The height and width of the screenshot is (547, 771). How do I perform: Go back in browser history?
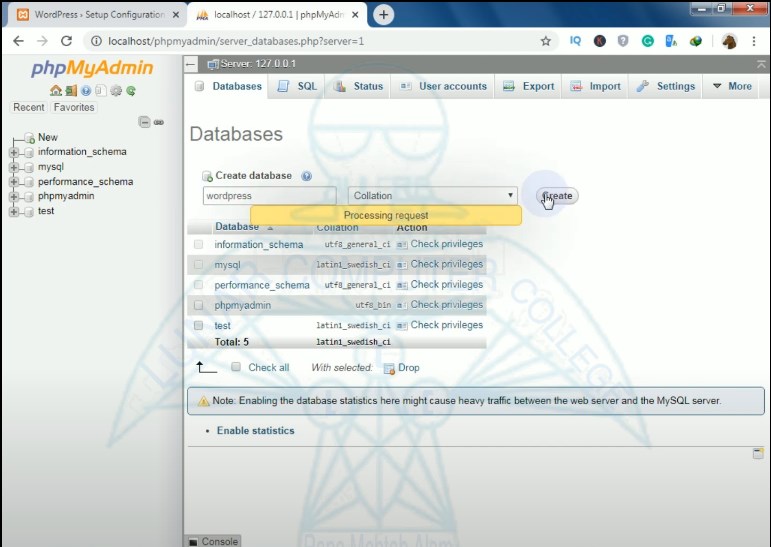[x=18, y=41]
